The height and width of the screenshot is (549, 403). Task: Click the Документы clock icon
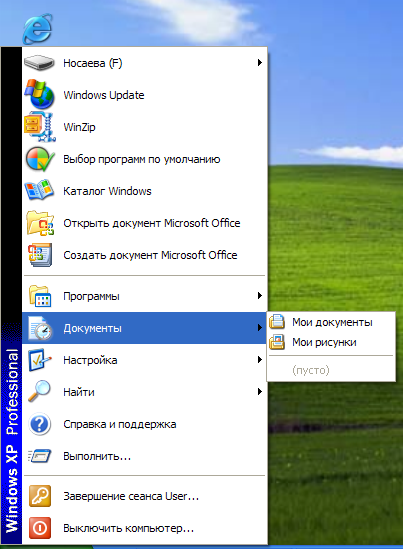(40, 328)
